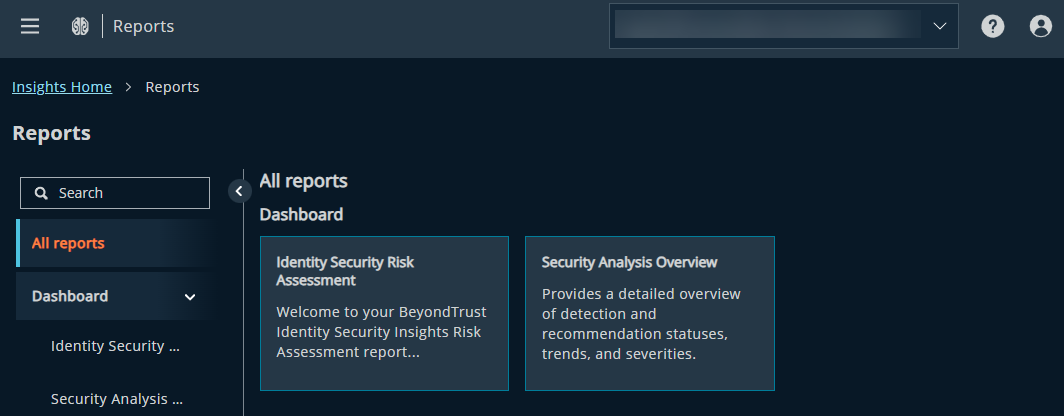This screenshot has width=1064, height=416.
Task: Open Identity Security Risk Assessment card
Action: point(384,314)
